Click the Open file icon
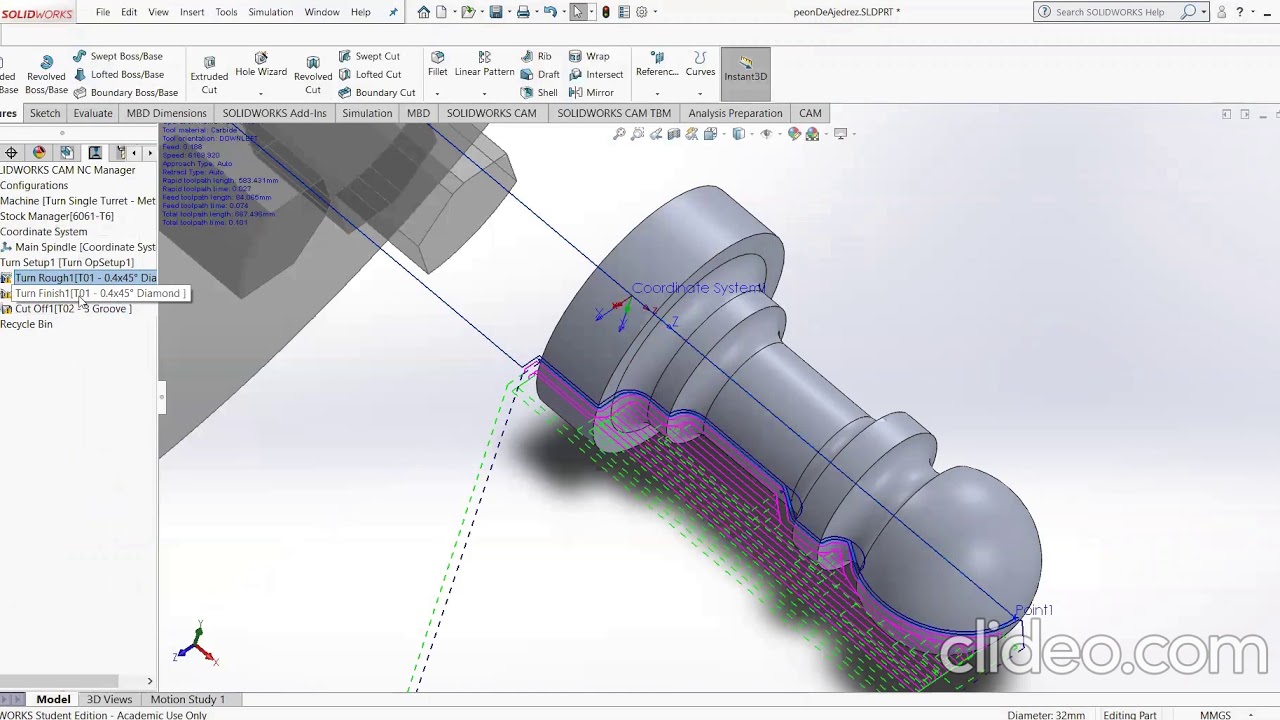 coord(467,12)
